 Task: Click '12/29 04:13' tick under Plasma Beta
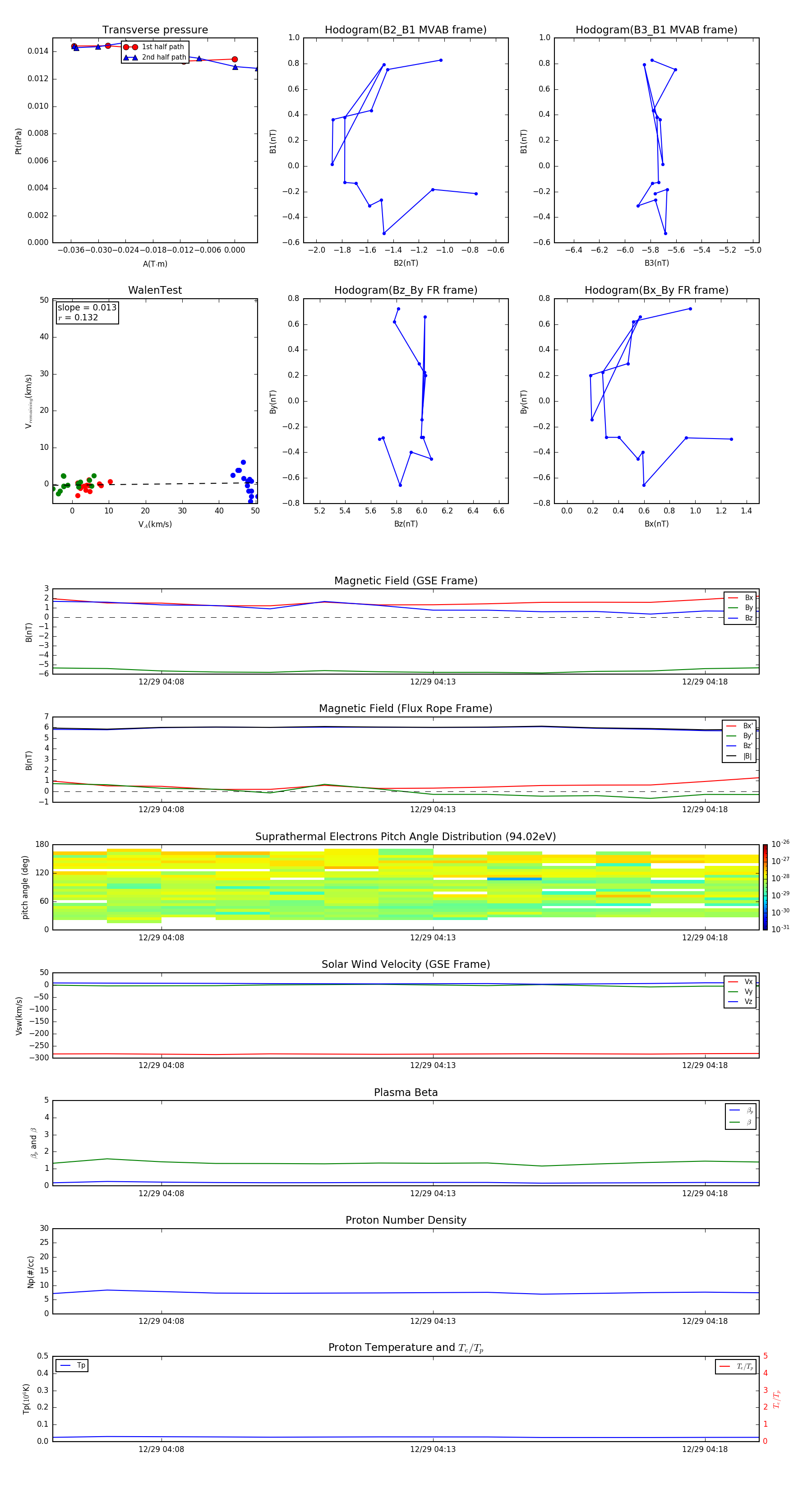point(433,1193)
